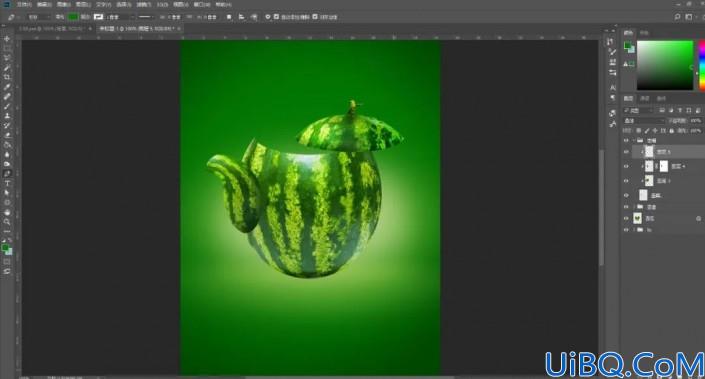This screenshot has width=705, height=379.
Task: Click the canvas vertical scrollbar
Action: 602,207
